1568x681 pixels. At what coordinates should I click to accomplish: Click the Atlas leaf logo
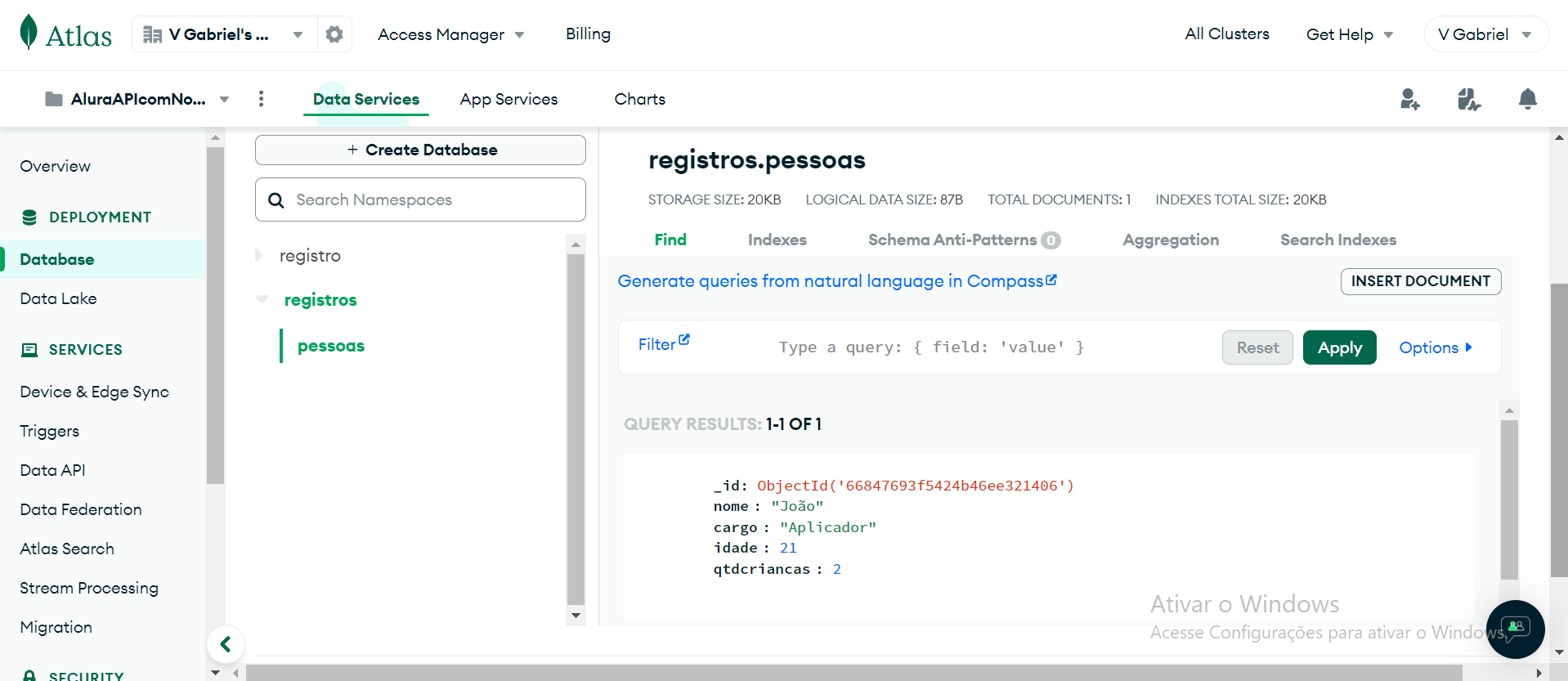(x=29, y=33)
